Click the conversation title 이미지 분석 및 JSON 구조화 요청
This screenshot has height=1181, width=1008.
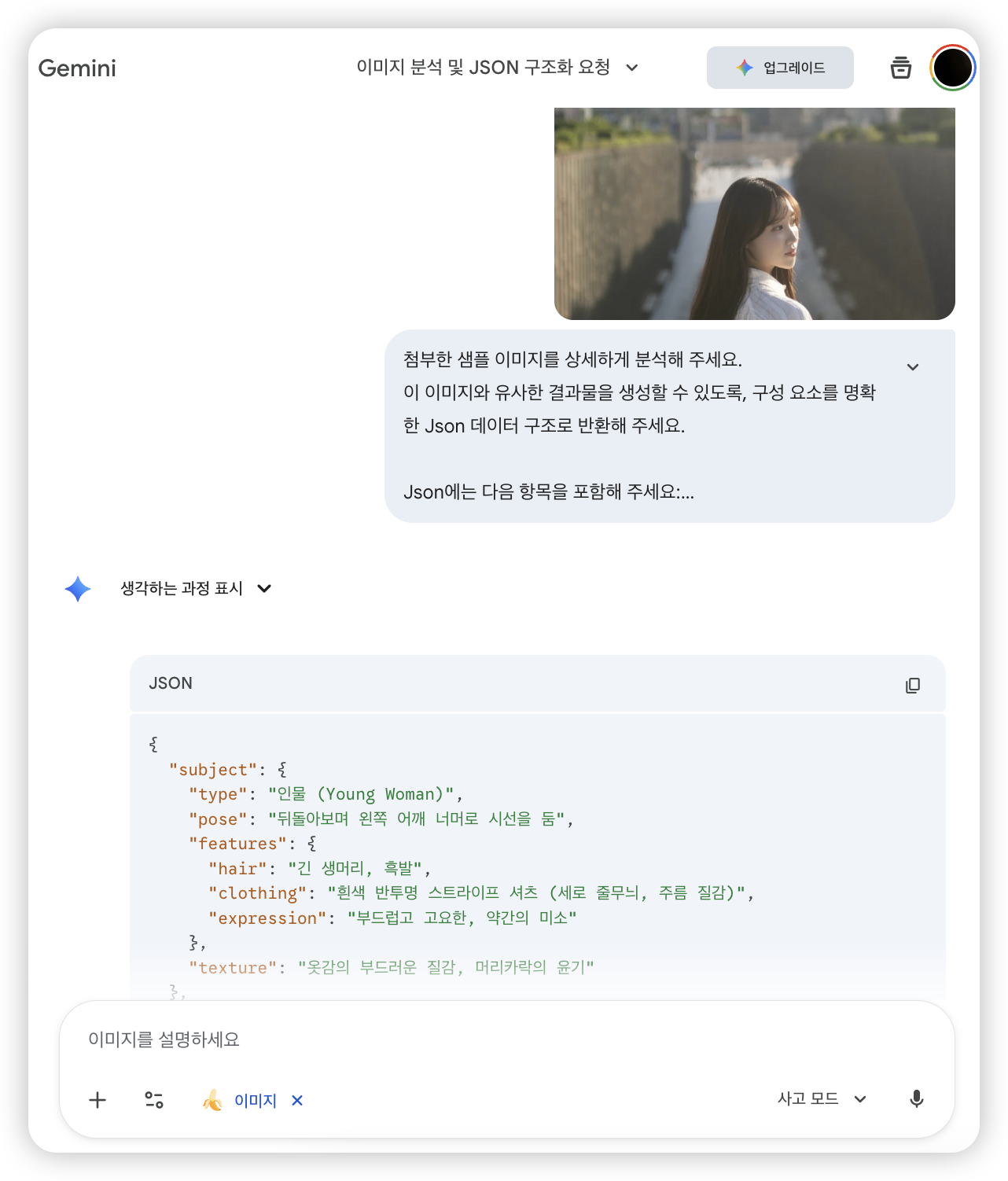pyautogui.click(x=484, y=68)
